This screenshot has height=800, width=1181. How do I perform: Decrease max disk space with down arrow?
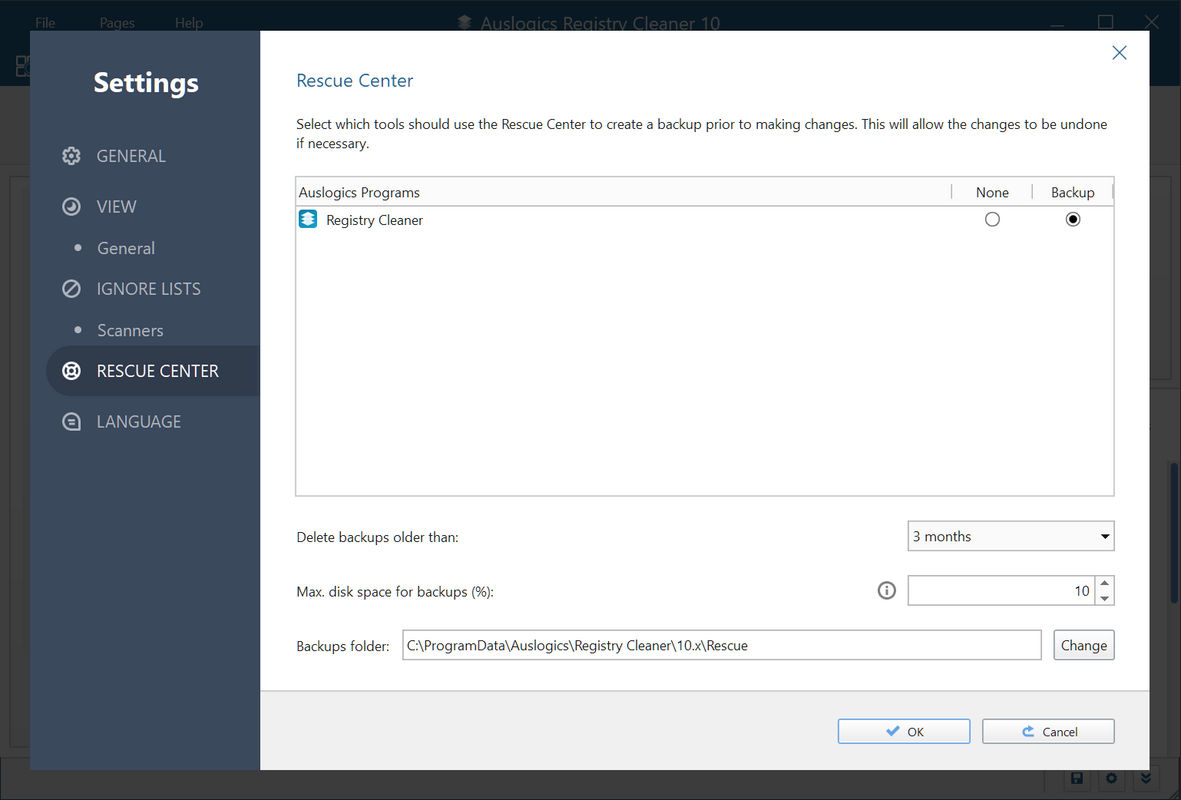point(1104,598)
